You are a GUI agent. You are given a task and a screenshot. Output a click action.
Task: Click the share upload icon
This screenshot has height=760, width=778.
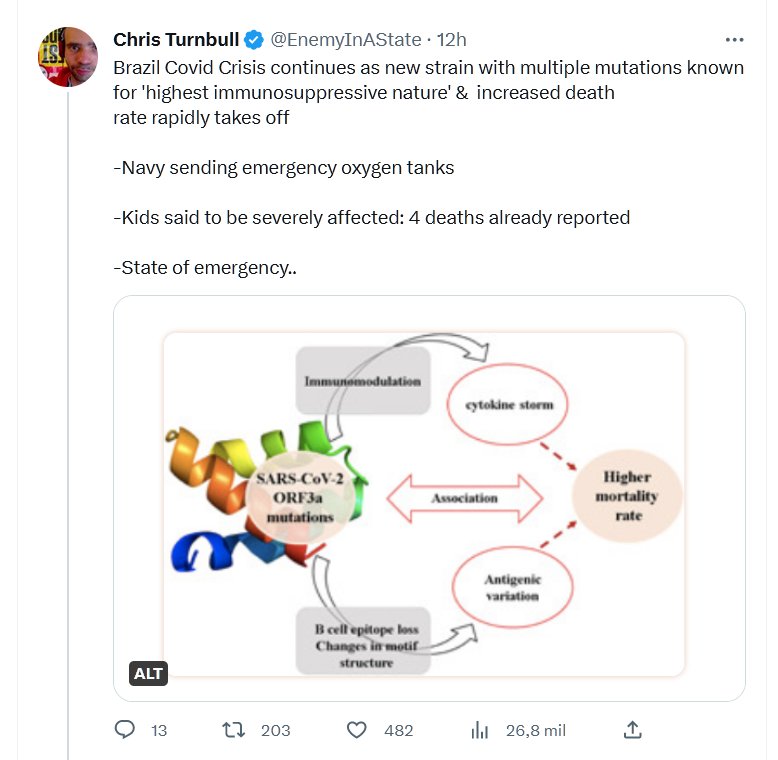(x=632, y=730)
